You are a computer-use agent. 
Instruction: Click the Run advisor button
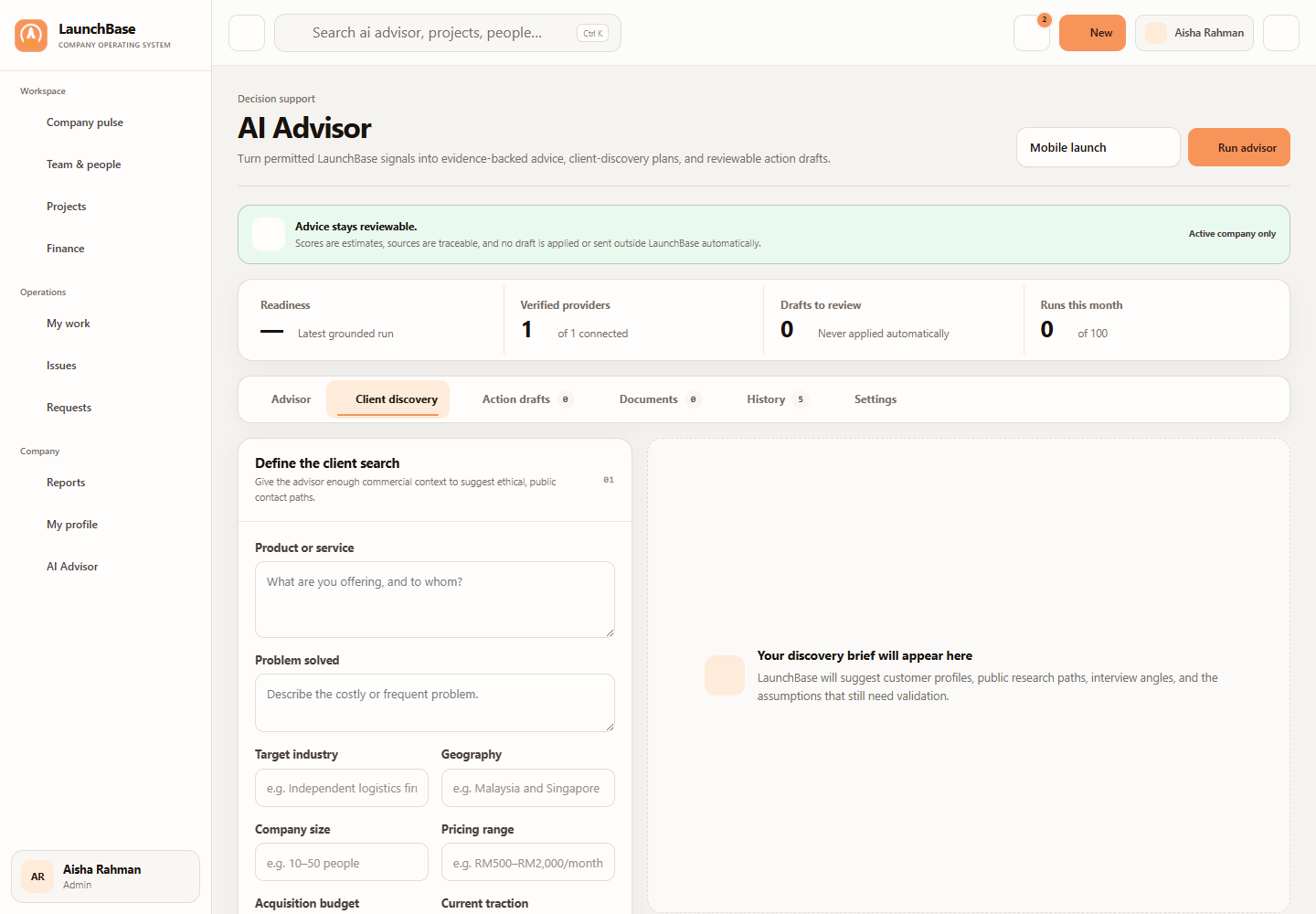point(1239,147)
